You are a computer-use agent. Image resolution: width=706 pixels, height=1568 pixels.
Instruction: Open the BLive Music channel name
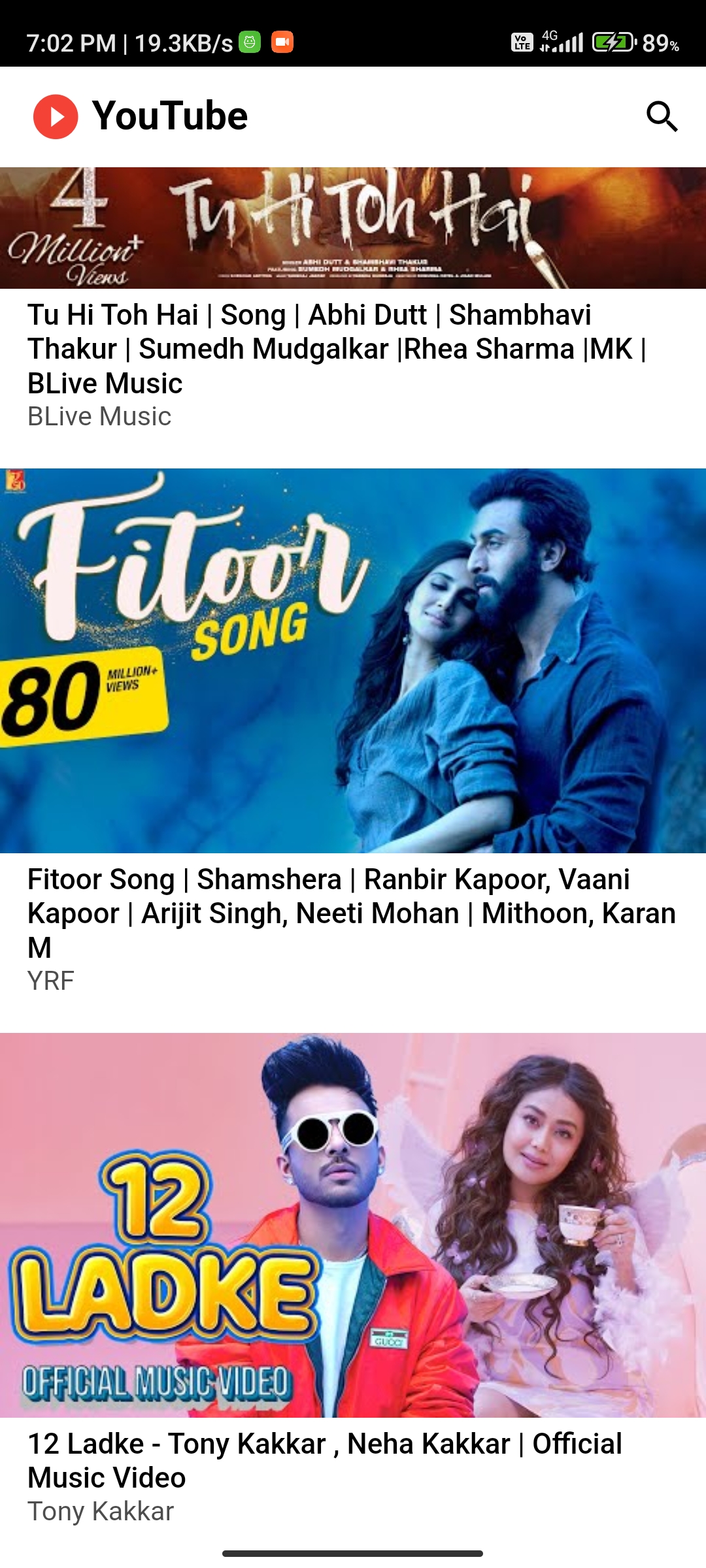point(99,417)
